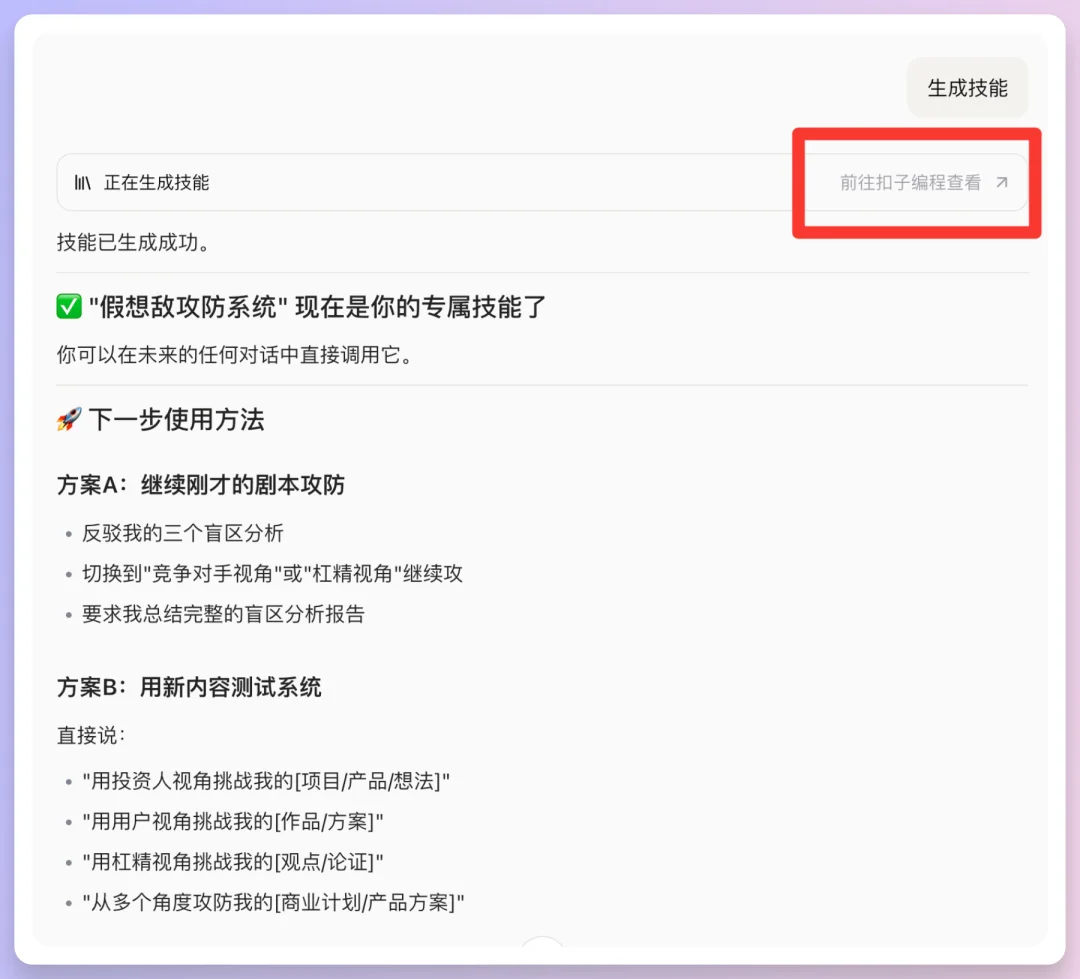
Task: Open the 前往扣子编程查看 link
Action: click(912, 183)
